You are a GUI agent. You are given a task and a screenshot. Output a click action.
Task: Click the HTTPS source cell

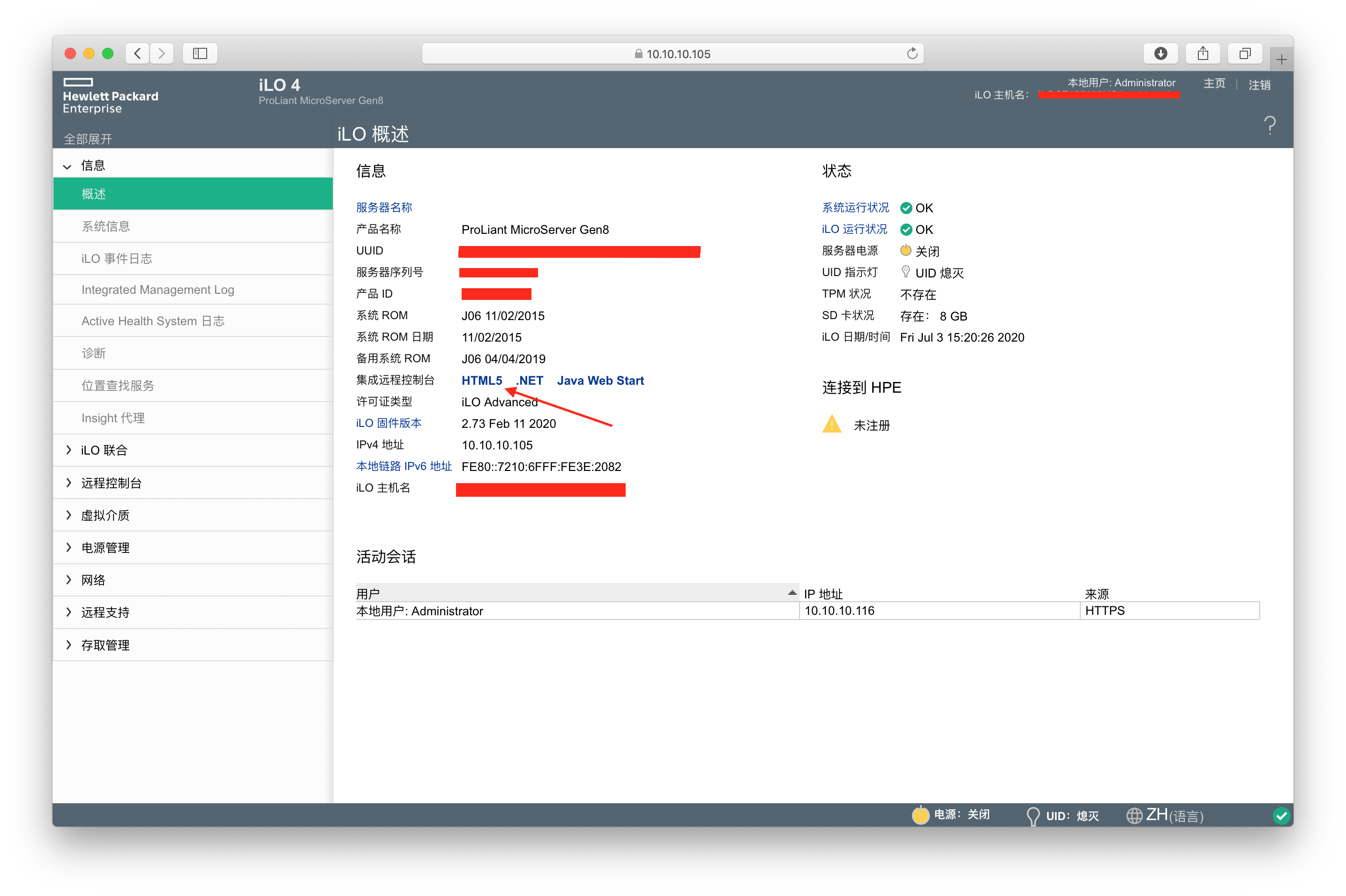1169,611
